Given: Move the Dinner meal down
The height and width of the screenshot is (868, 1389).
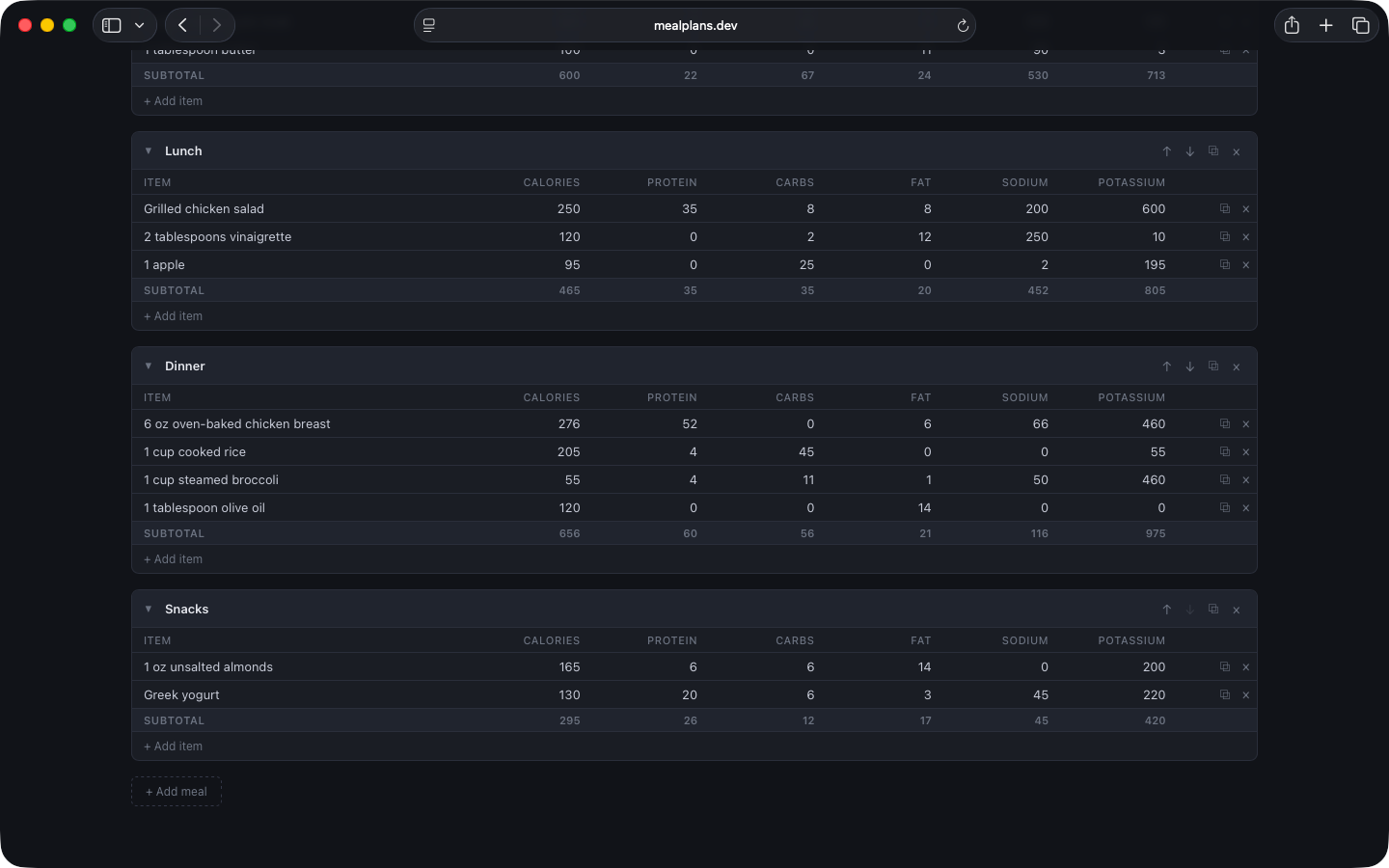Looking at the screenshot, I should point(1189,366).
